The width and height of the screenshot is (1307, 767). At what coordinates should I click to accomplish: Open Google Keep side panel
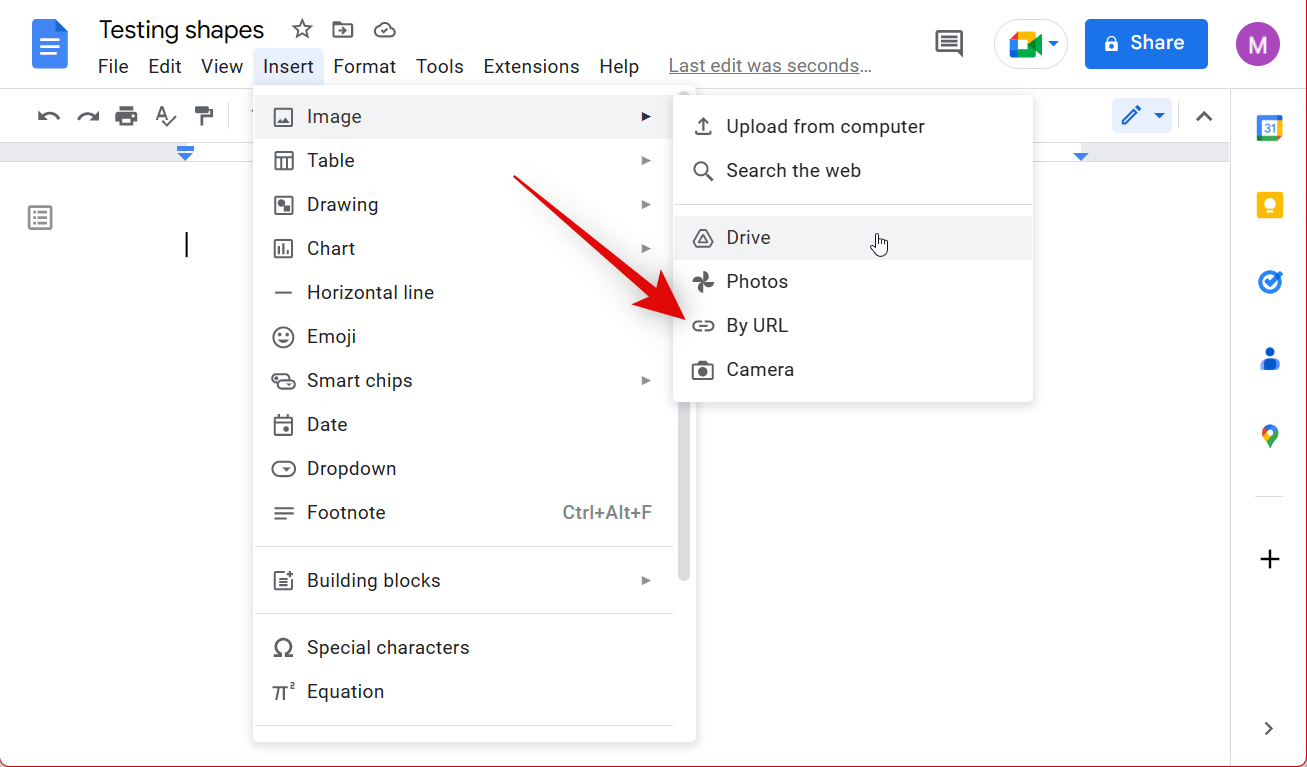click(1269, 205)
